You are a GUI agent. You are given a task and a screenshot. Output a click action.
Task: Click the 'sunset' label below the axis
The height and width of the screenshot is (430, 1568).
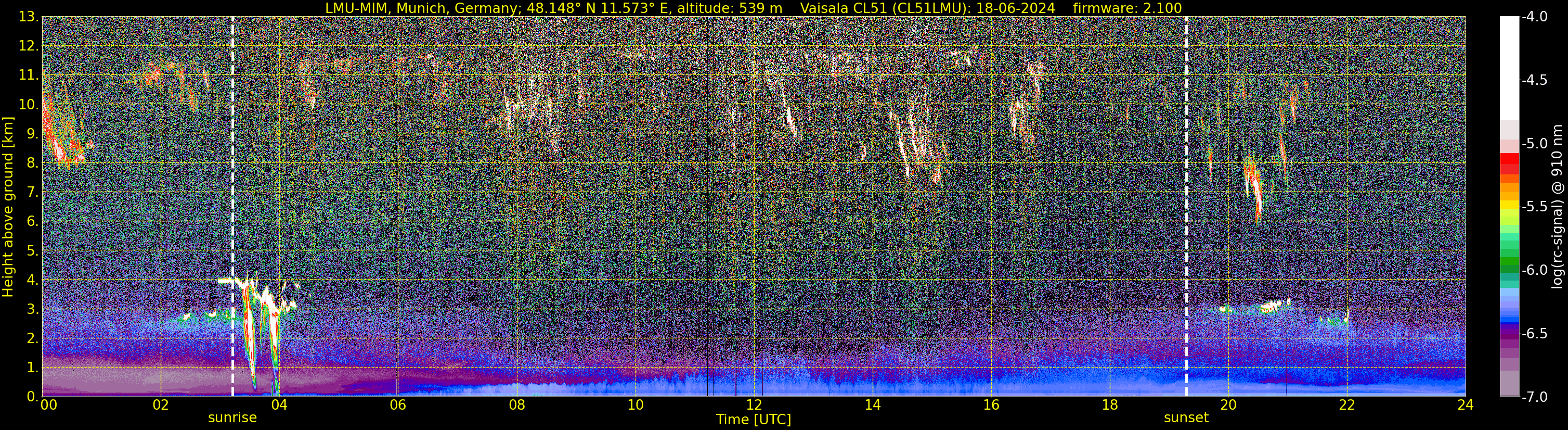tap(1186, 418)
